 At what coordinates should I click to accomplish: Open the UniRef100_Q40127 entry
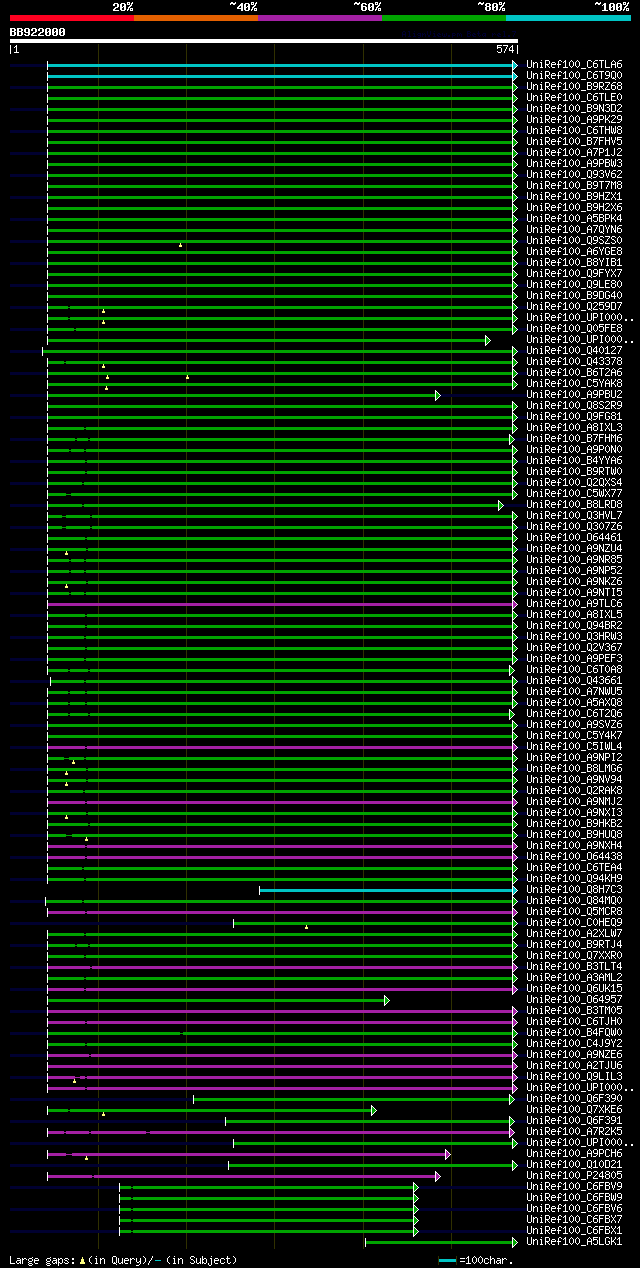pos(574,350)
